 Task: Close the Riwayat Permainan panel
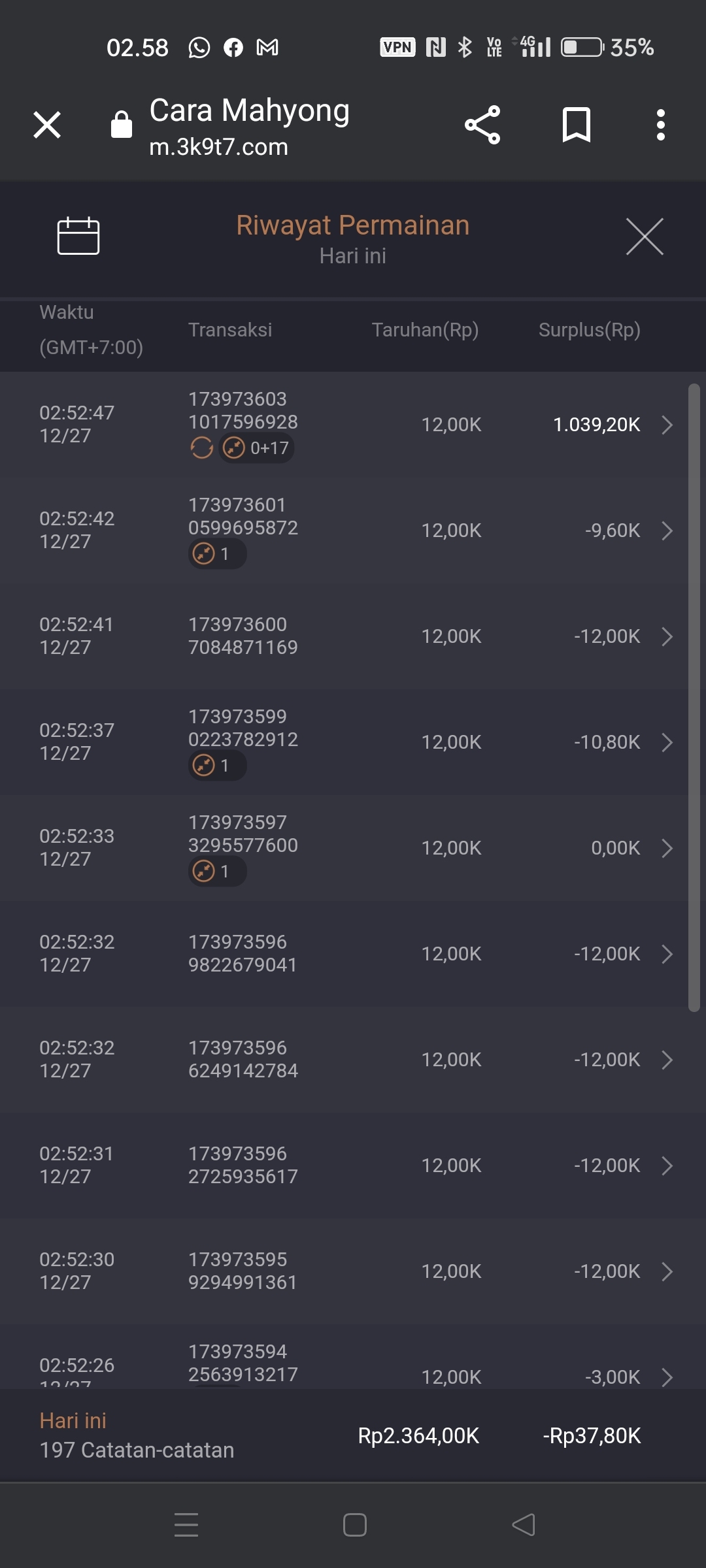click(x=644, y=237)
